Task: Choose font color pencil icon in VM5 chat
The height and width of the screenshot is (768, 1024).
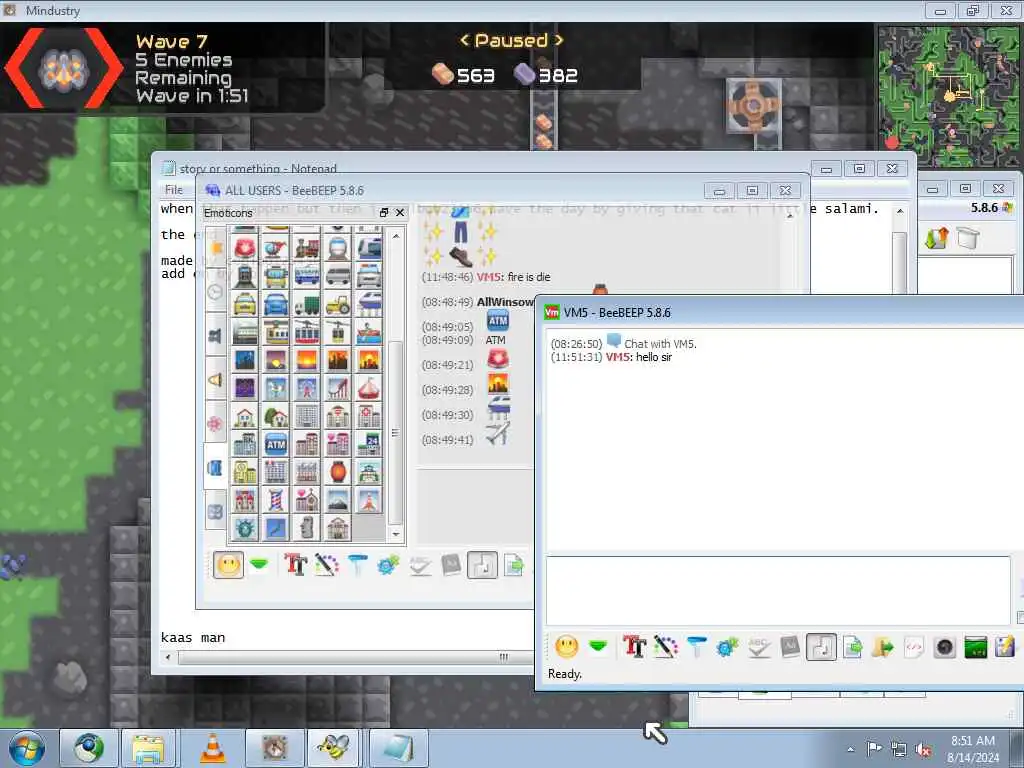Action: pos(665,647)
